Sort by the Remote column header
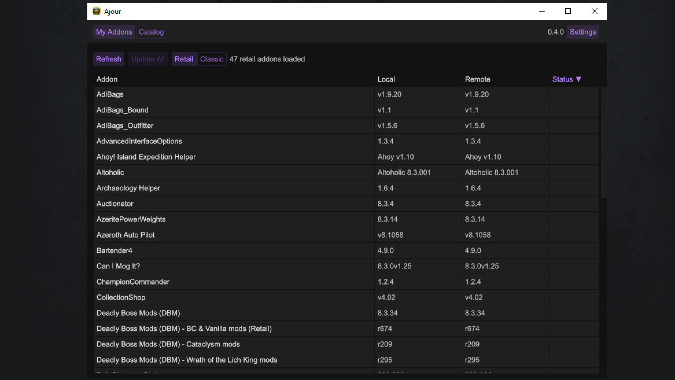Viewport: 675px width, 380px height. 477,79
